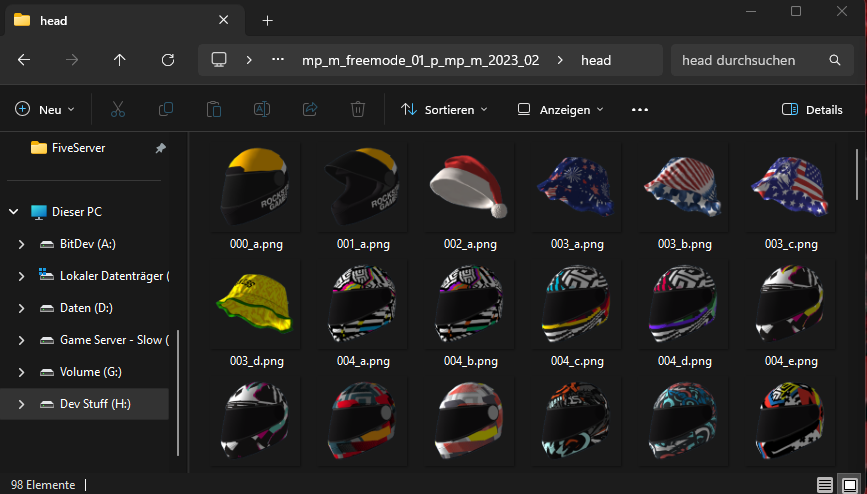Expand the Dev Stuff (H:) drive
867x494 pixels.
[22, 404]
